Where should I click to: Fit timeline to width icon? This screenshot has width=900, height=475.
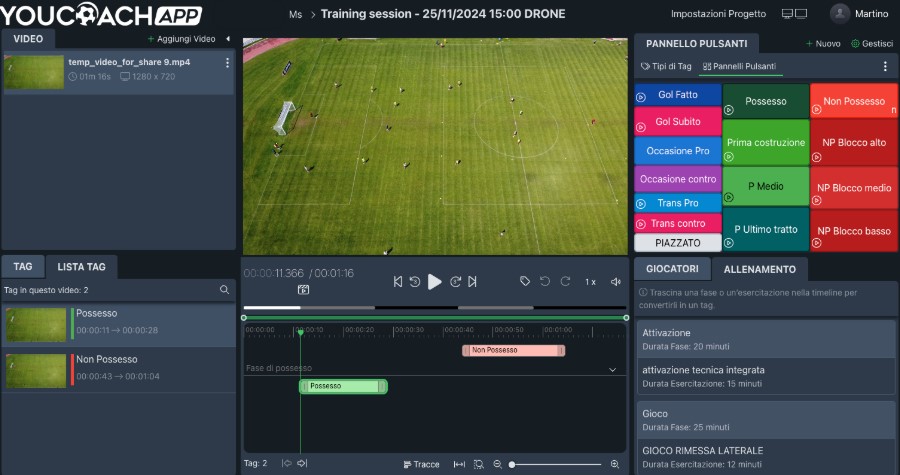[459, 464]
